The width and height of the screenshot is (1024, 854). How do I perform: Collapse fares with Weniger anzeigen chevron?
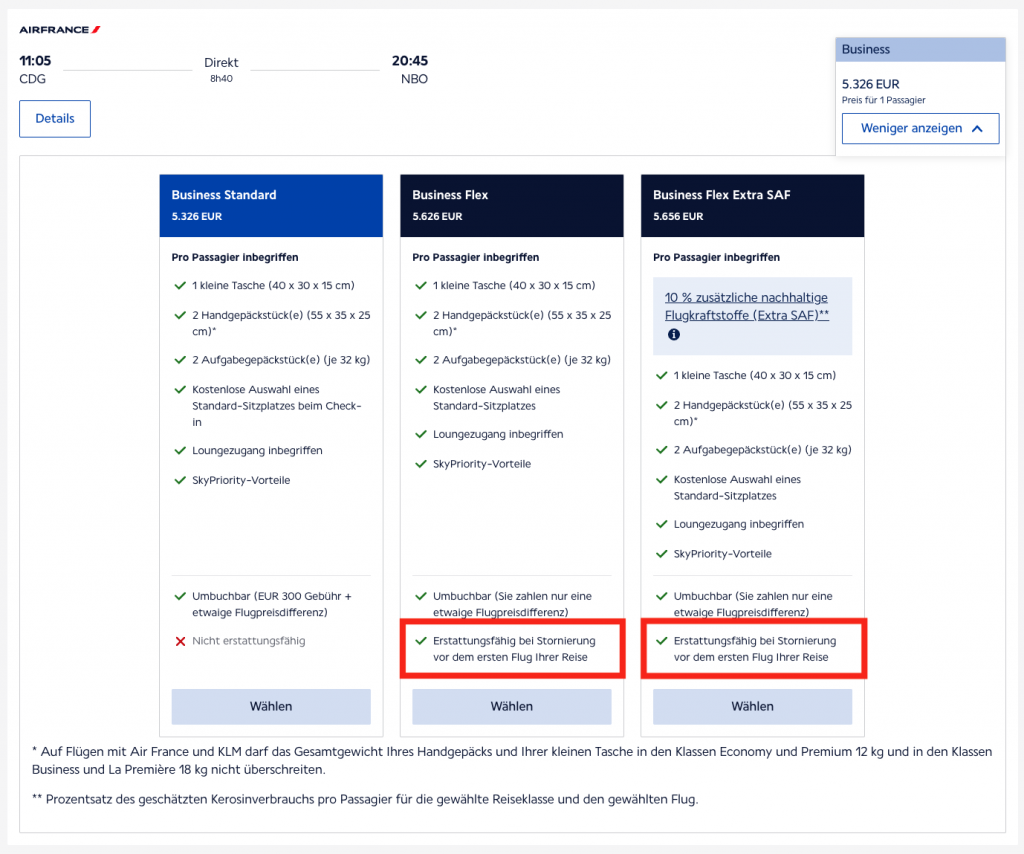[920, 129]
